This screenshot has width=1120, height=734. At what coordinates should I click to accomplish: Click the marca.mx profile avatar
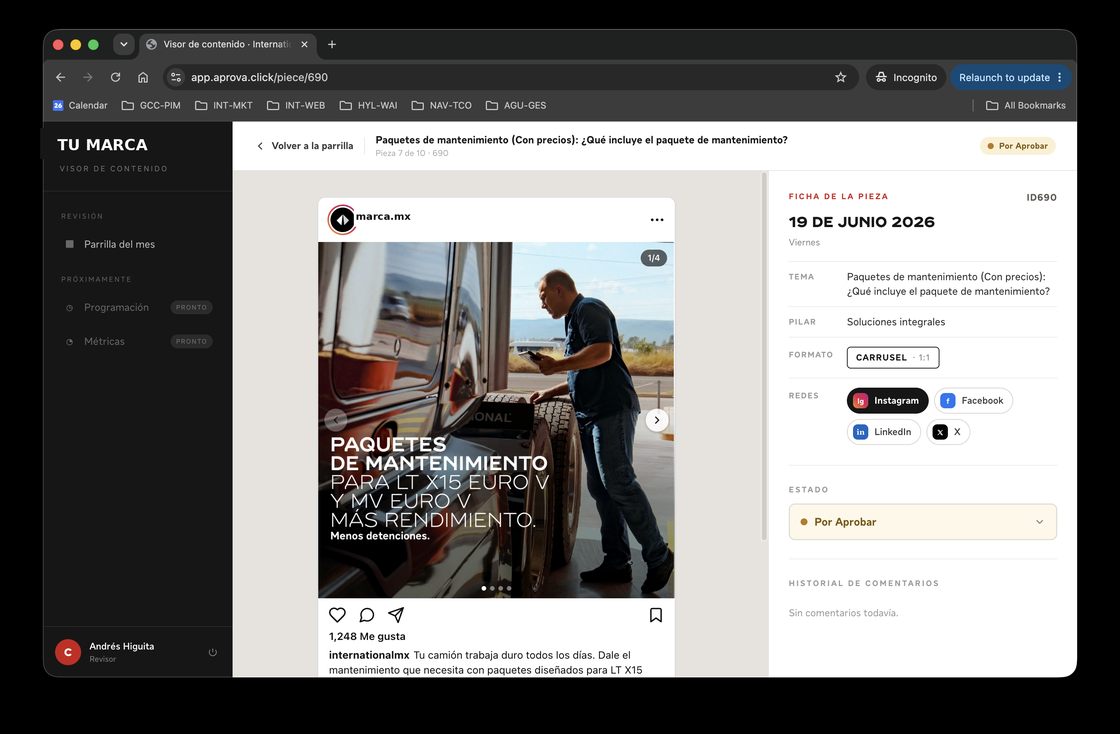[x=342, y=220]
